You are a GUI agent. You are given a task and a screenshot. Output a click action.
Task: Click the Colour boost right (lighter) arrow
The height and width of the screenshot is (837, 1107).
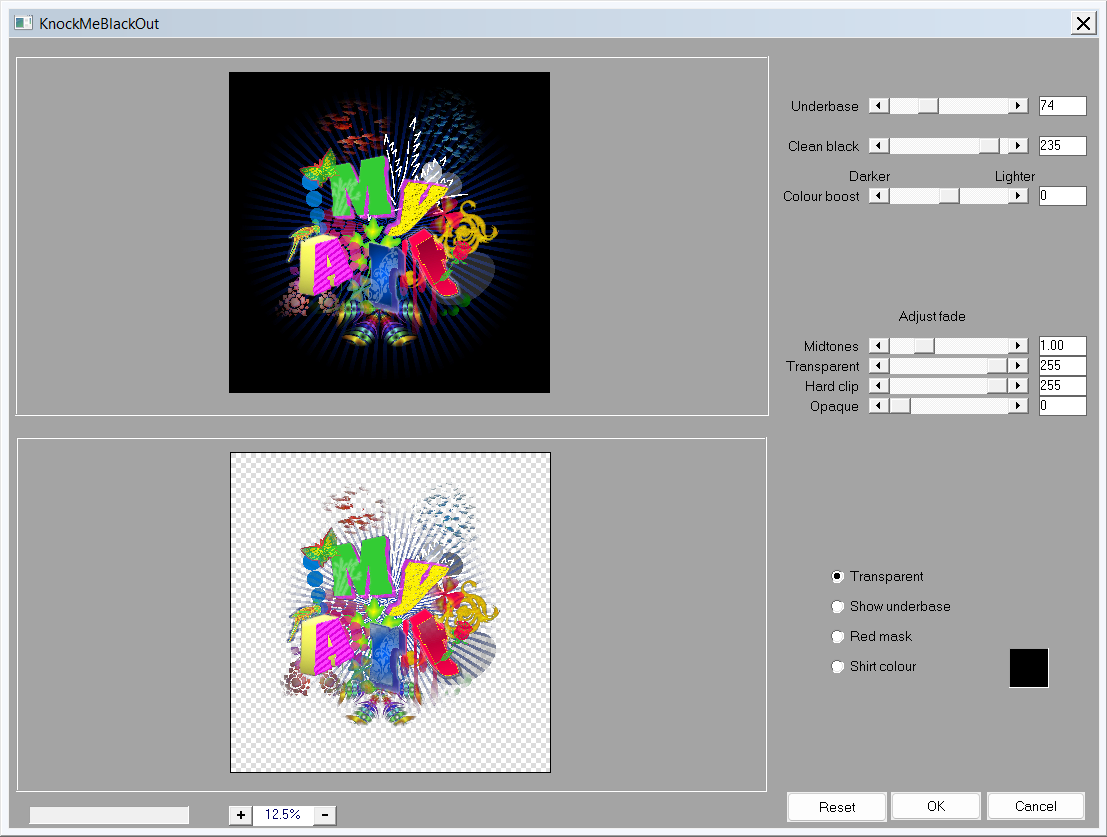(x=1018, y=195)
